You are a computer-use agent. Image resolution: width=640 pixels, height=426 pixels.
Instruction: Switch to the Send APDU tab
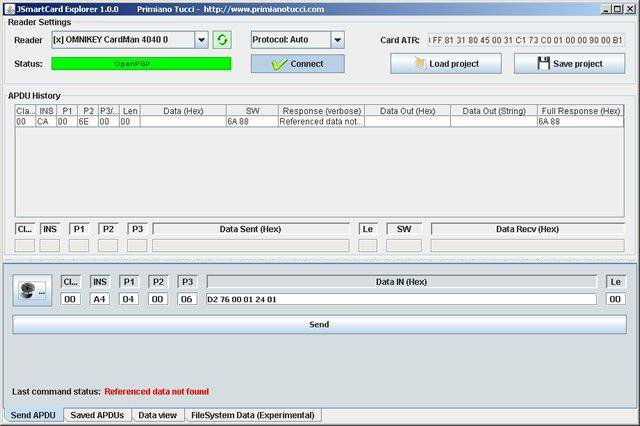coord(33,415)
